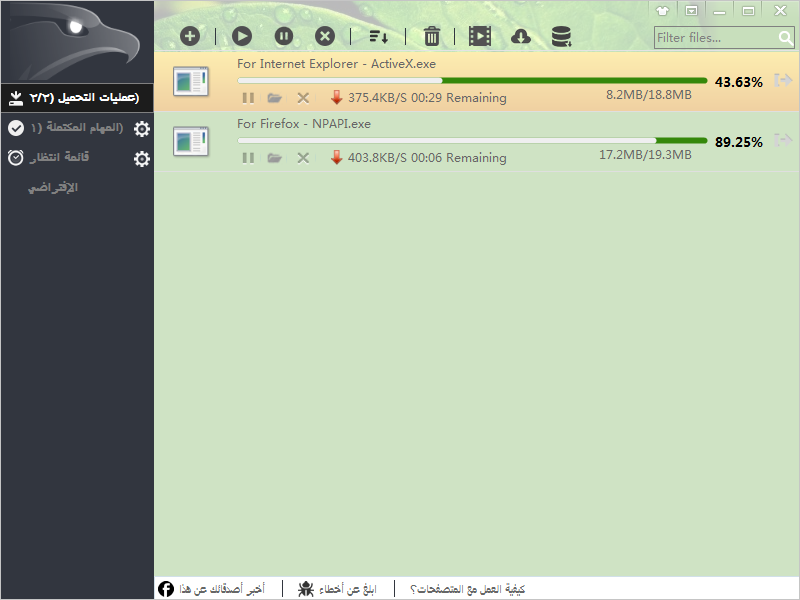Maximize the download manager window

(x=748, y=11)
